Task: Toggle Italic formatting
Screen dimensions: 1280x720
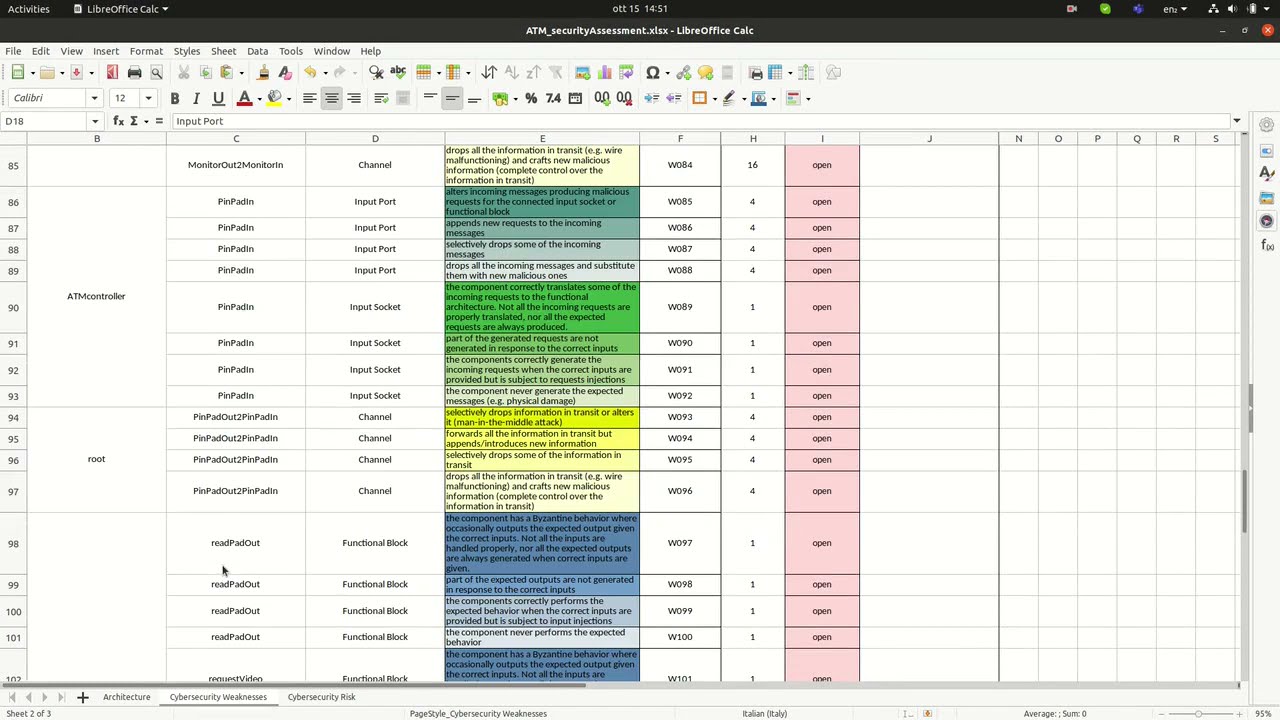Action: [196, 98]
